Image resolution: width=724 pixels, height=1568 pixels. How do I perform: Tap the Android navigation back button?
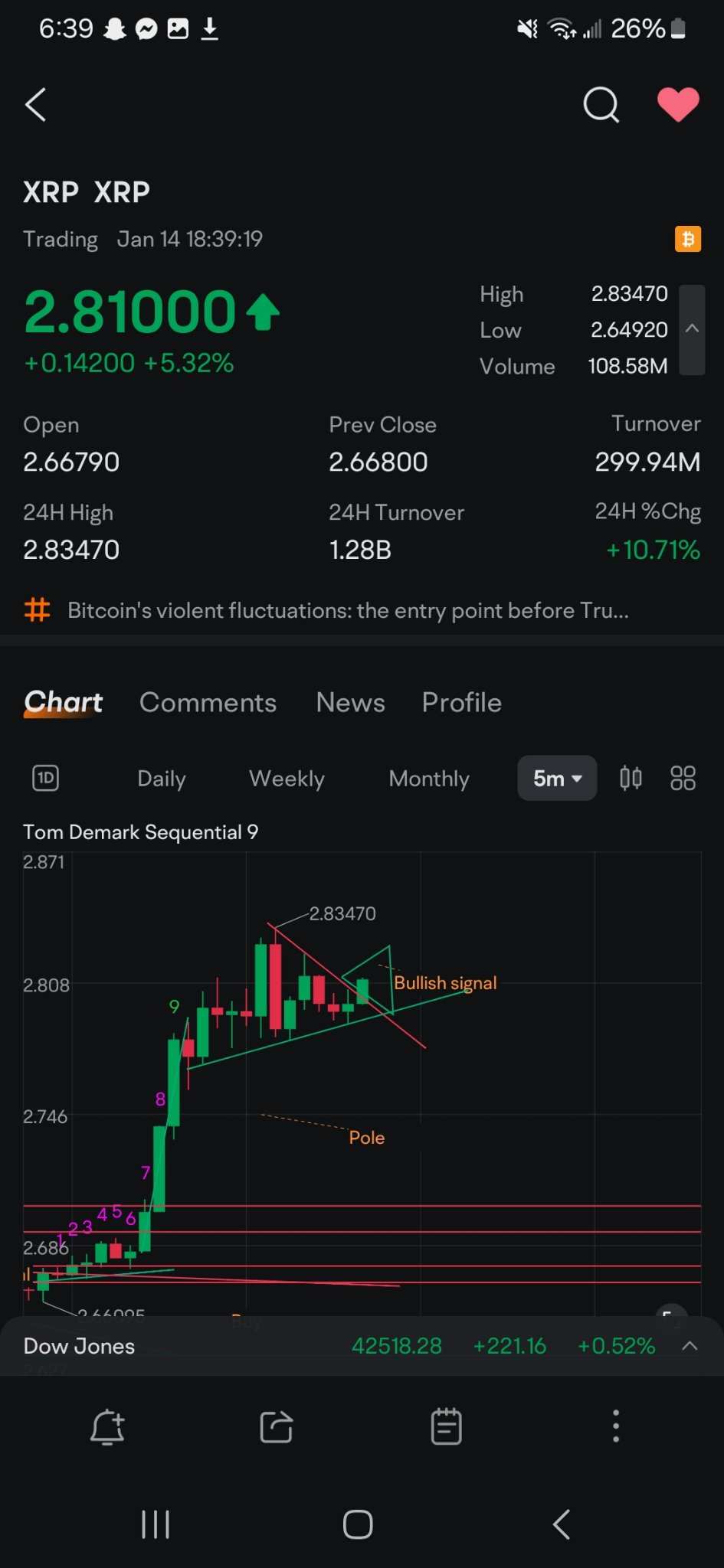click(x=562, y=1524)
